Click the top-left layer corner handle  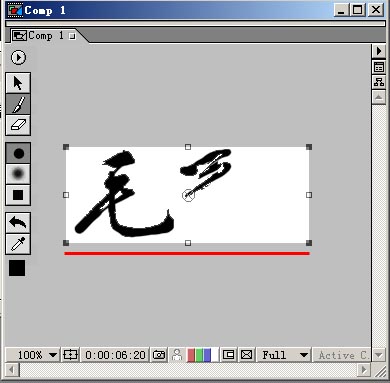coord(66,147)
